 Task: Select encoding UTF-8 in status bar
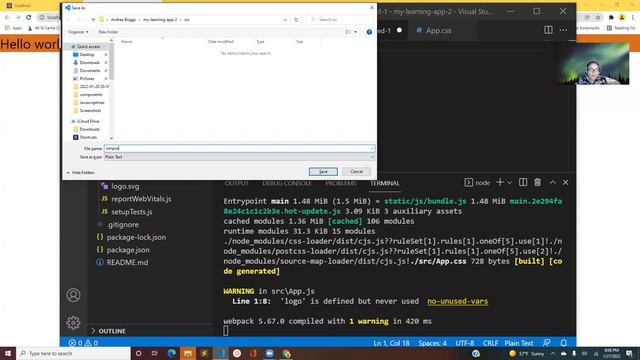[x=464, y=343]
